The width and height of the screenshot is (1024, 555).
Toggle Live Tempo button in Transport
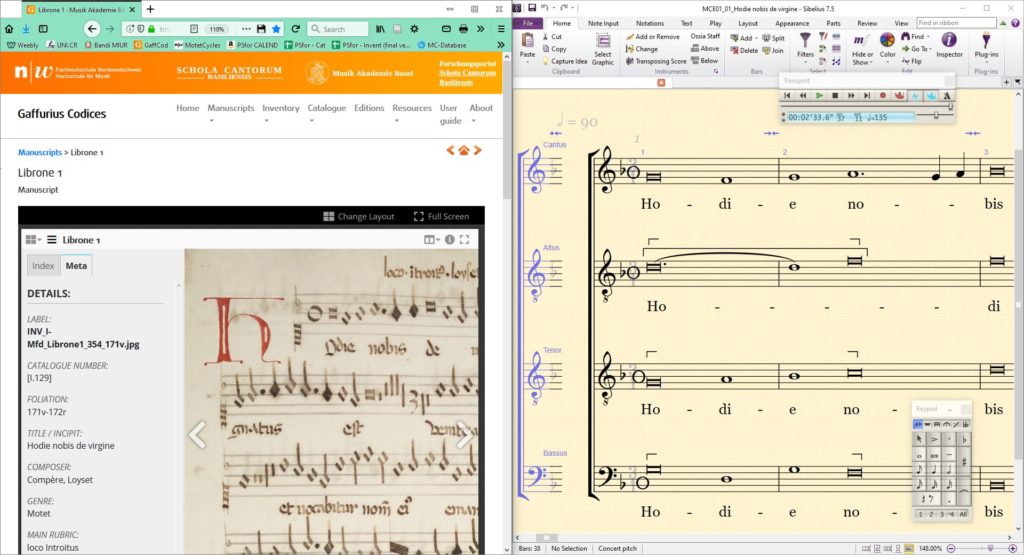pos(931,96)
